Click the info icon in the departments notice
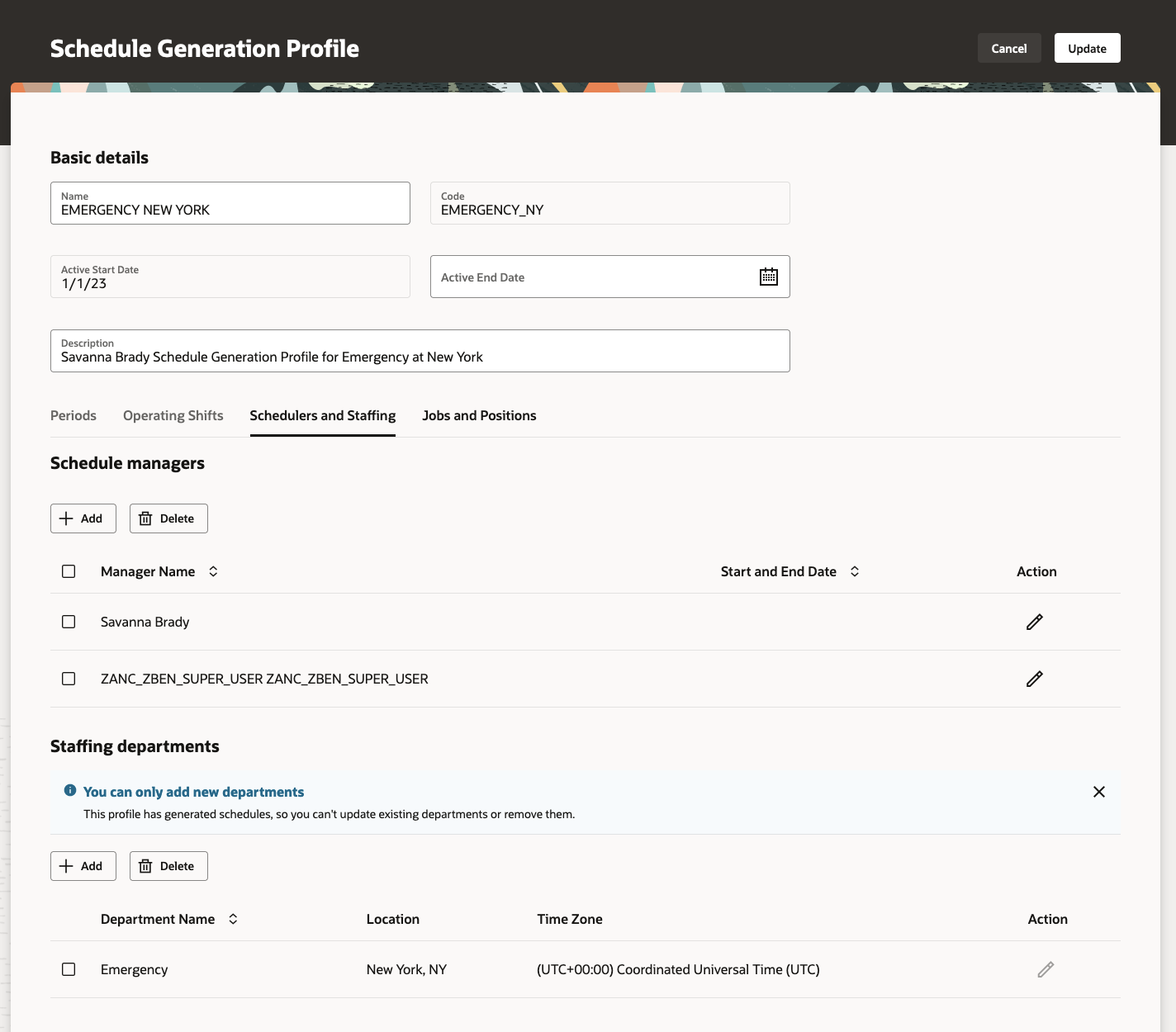 pyautogui.click(x=70, y=791)
